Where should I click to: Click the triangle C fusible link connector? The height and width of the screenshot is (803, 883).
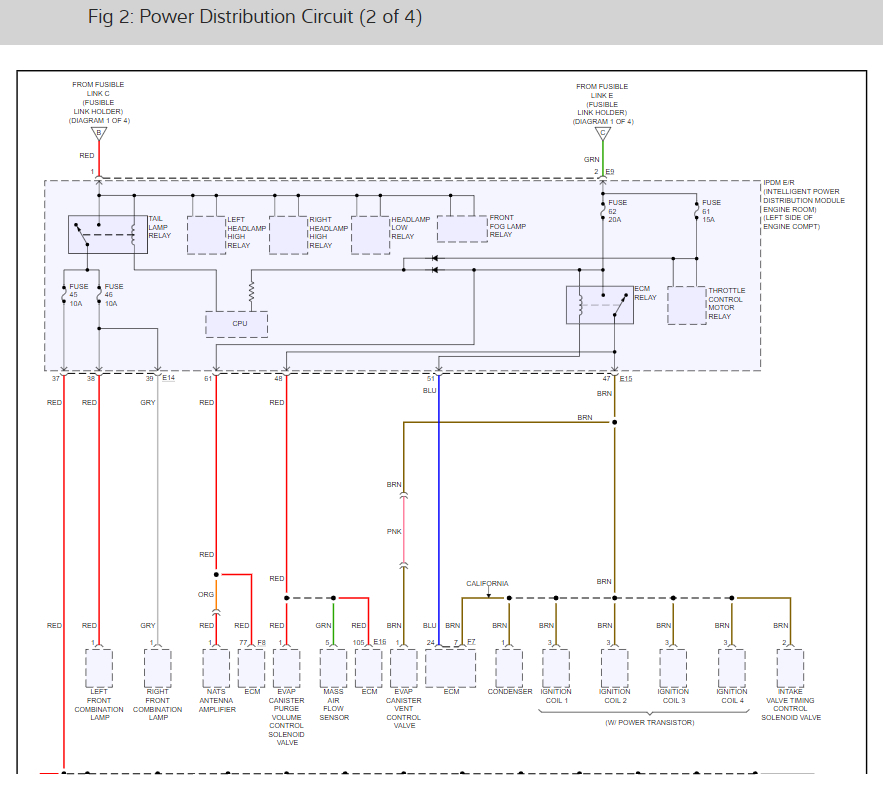click(603, 135)
